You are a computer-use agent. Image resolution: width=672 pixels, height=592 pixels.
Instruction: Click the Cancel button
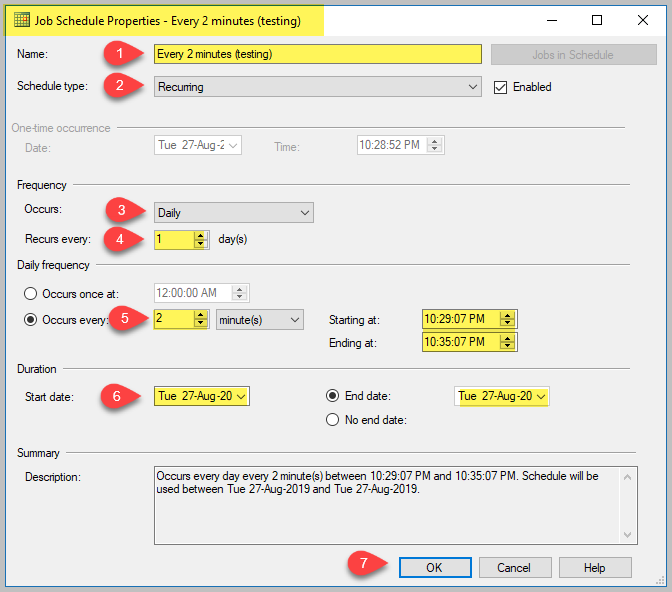[514, 568]
